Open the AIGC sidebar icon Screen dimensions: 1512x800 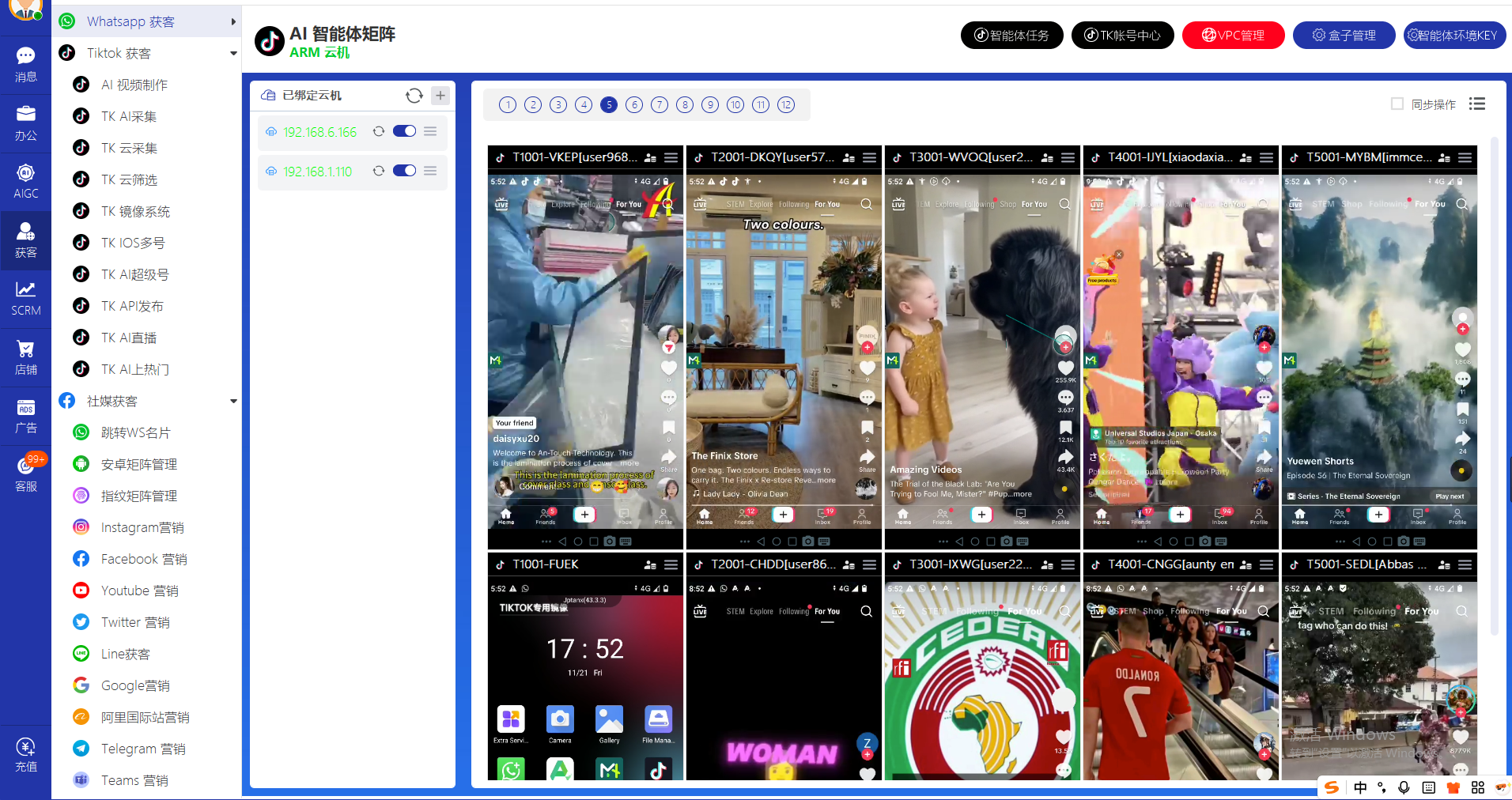tap(25, 181)
